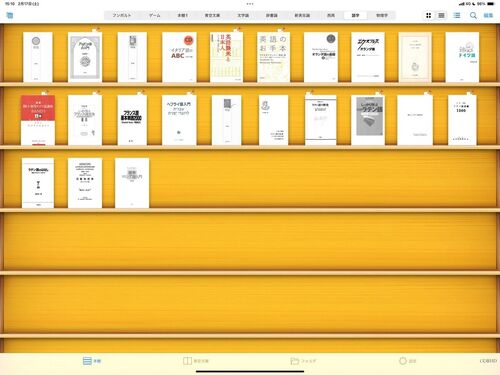Switch to shelf row view icon
This screenshot has width=500, height=375.
(441, 15)
